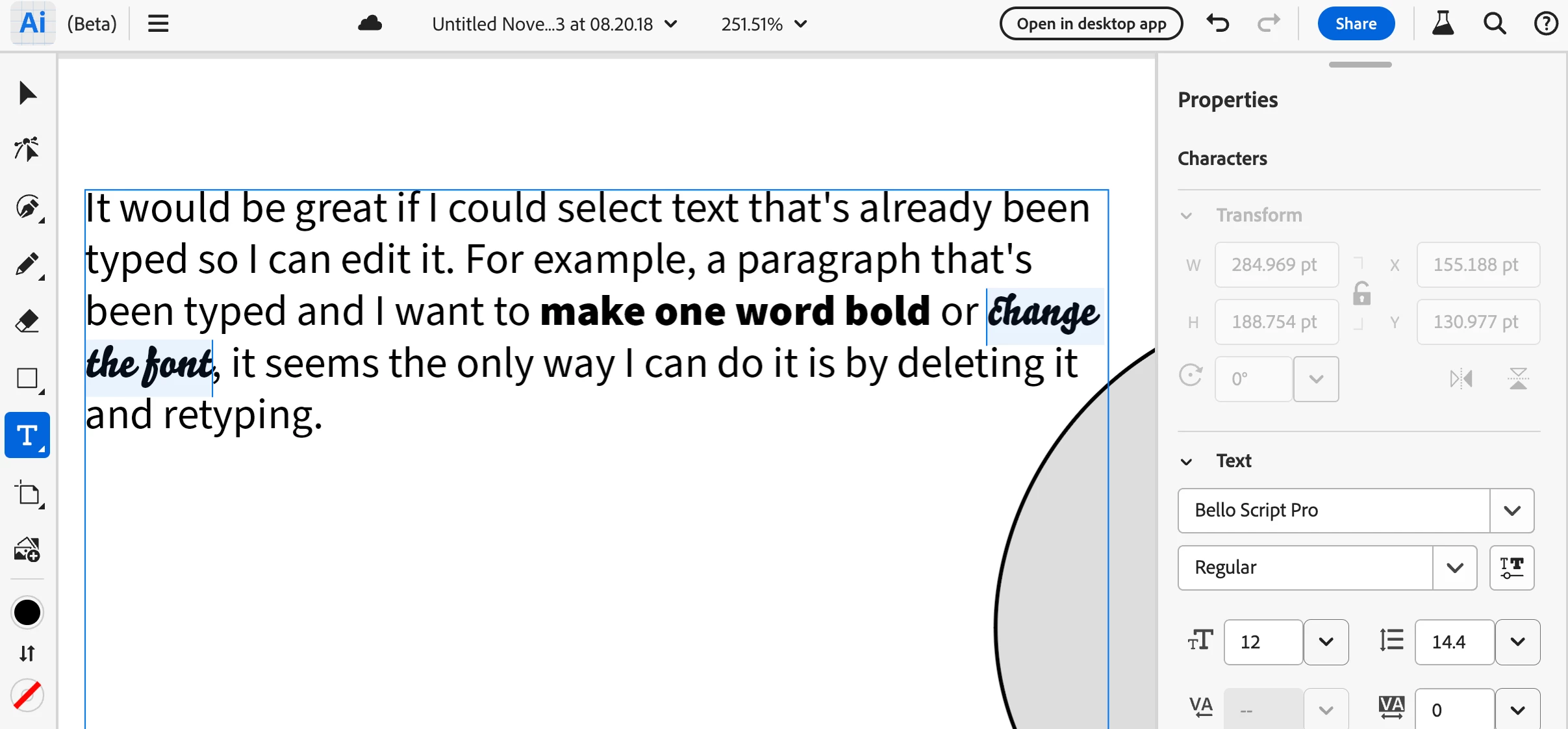
Task: Select the Pencil tool
Action: tap(27, 264)
